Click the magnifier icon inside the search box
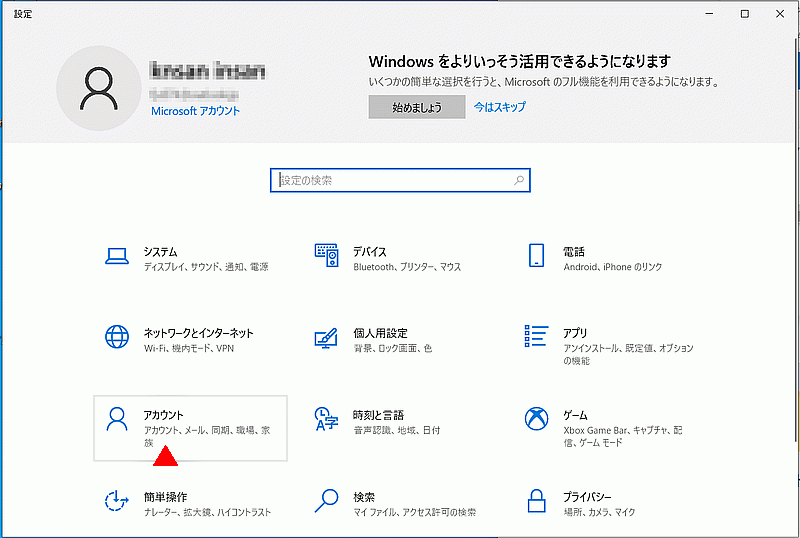This screenshot has width=800, height=538. tap(519, 180)
